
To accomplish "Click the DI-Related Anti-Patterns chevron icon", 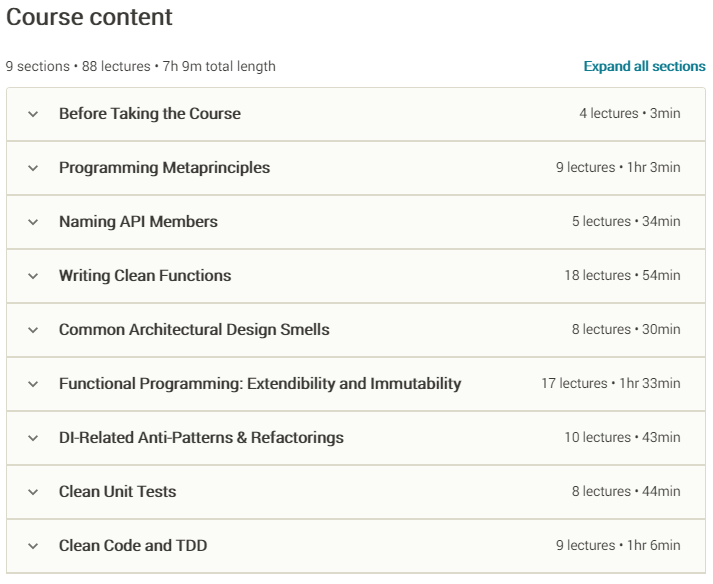I will 33,438.
